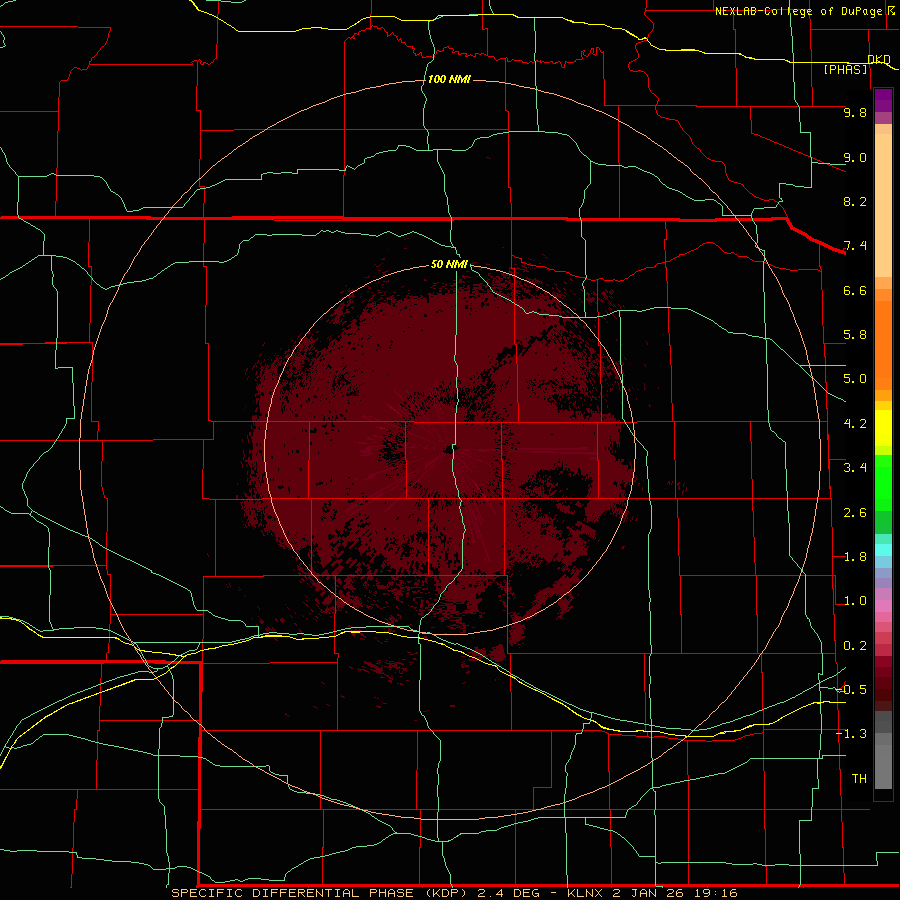Select the 8.2 scale value
The width and height of the screenshot is (900, 900).
pos(855,201)
